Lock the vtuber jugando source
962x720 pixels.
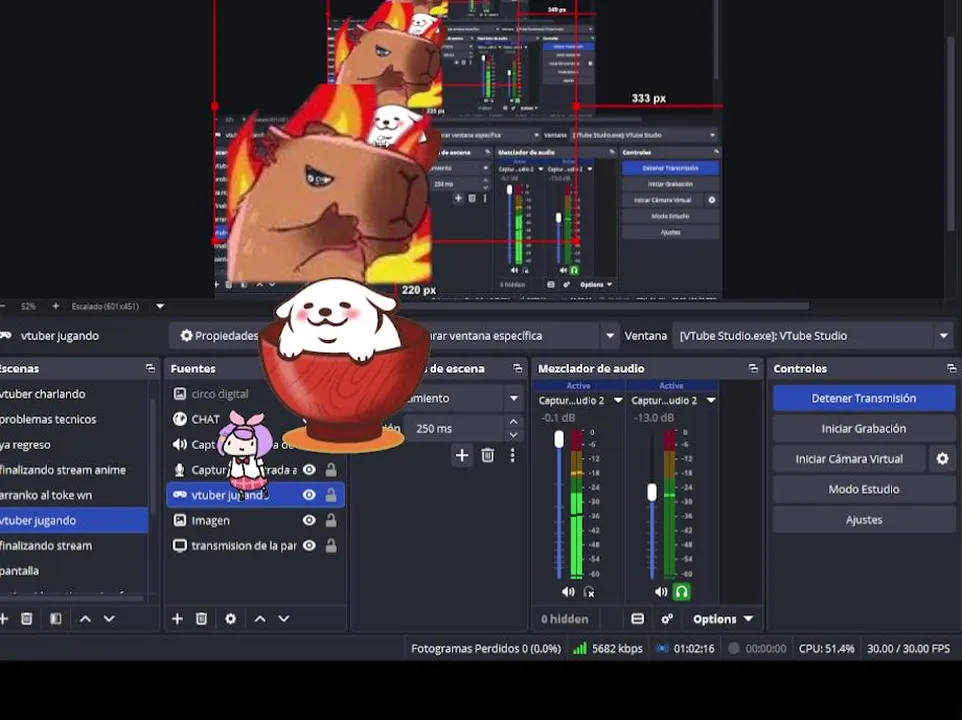[x=331, y=495]
